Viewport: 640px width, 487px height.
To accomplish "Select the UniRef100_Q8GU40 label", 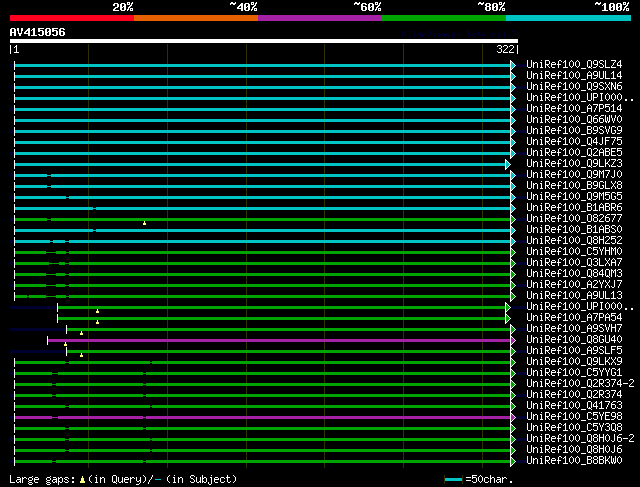I will [x=574, y=340].
